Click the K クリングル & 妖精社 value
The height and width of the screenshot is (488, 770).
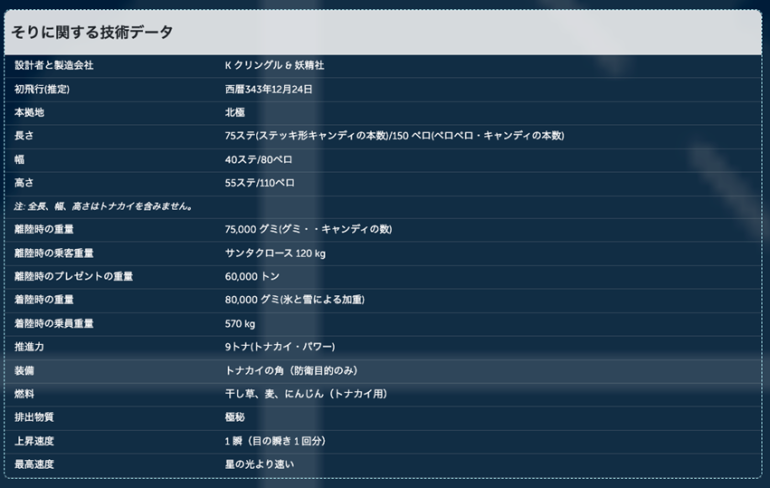pos(274,65)
